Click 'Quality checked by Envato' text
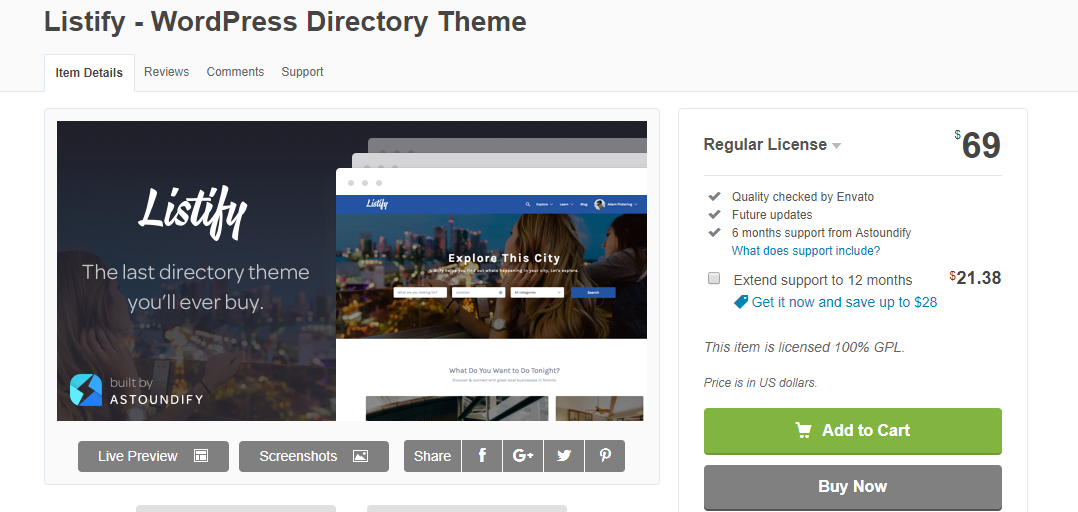 pyautogui.click(x=803, y=197)
